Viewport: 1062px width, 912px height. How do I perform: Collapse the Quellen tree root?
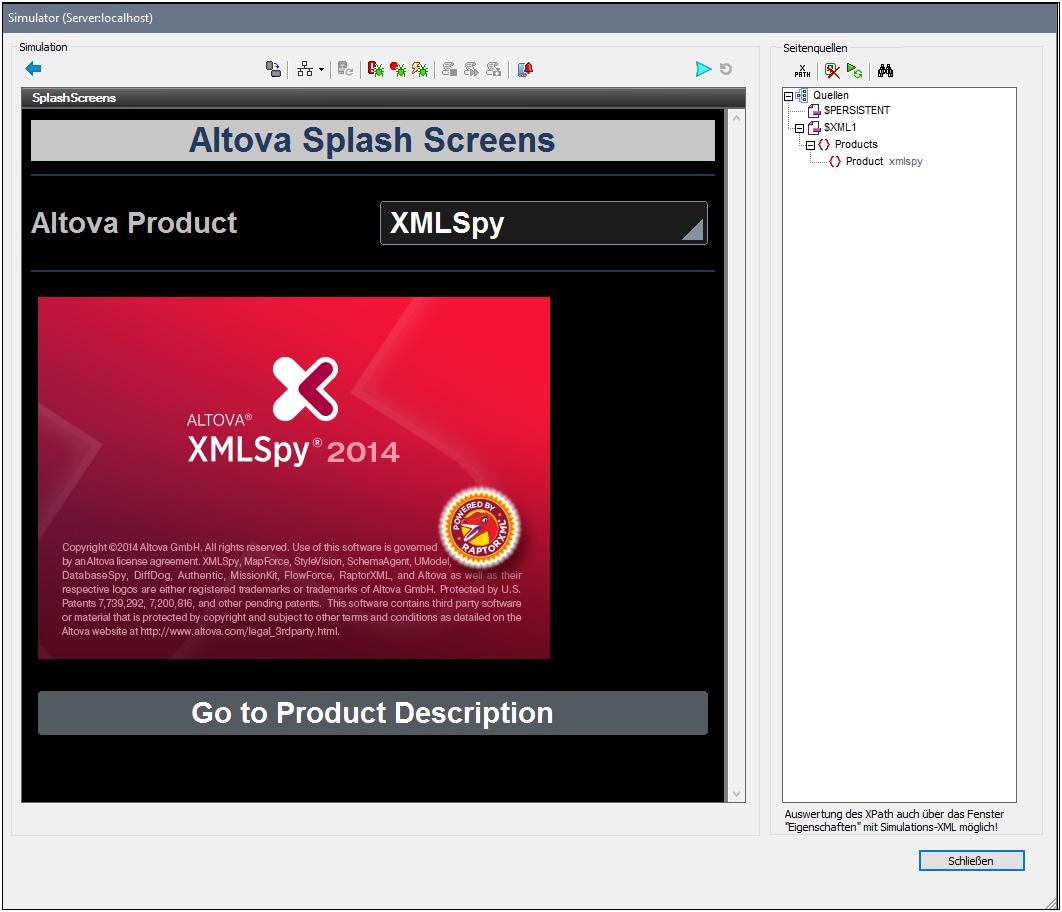[x=788, y=96]
